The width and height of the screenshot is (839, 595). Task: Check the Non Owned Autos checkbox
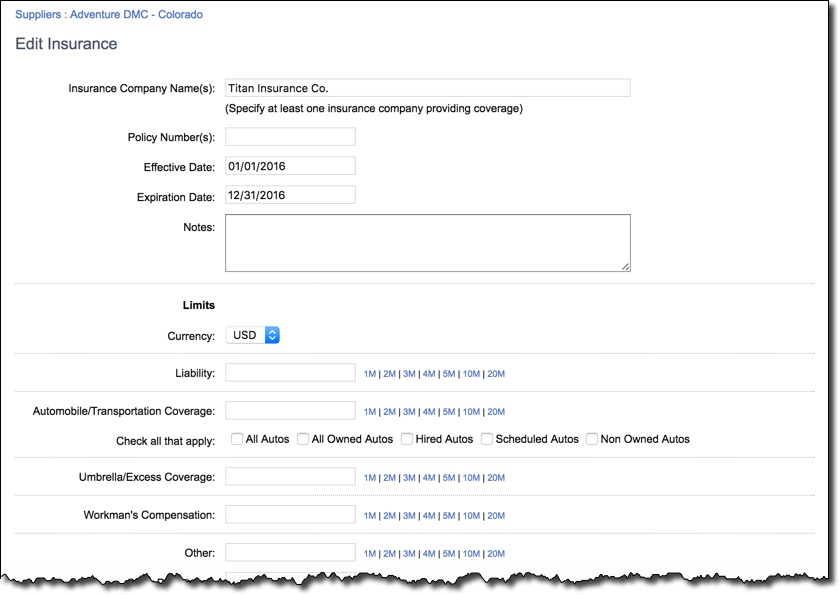591,438
